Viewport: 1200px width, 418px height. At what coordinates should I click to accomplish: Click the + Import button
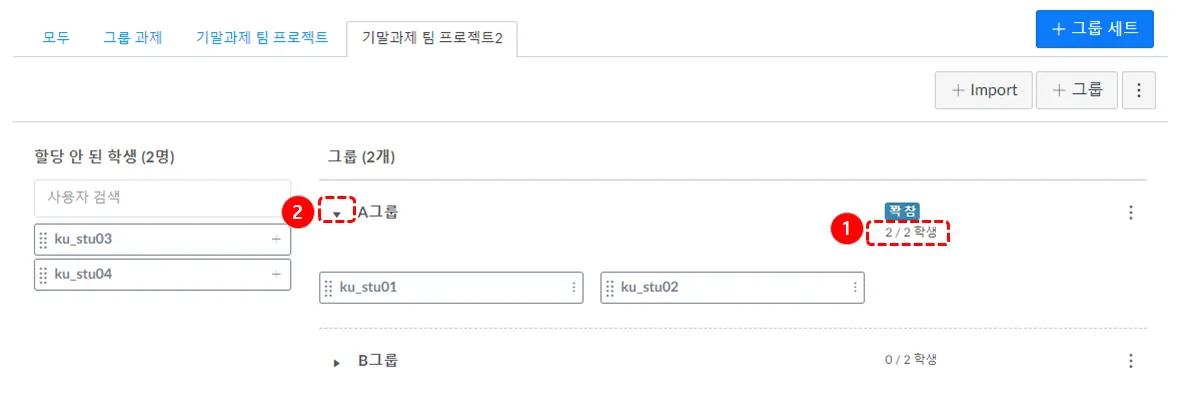pyautogui.click(x=983, y=90)
